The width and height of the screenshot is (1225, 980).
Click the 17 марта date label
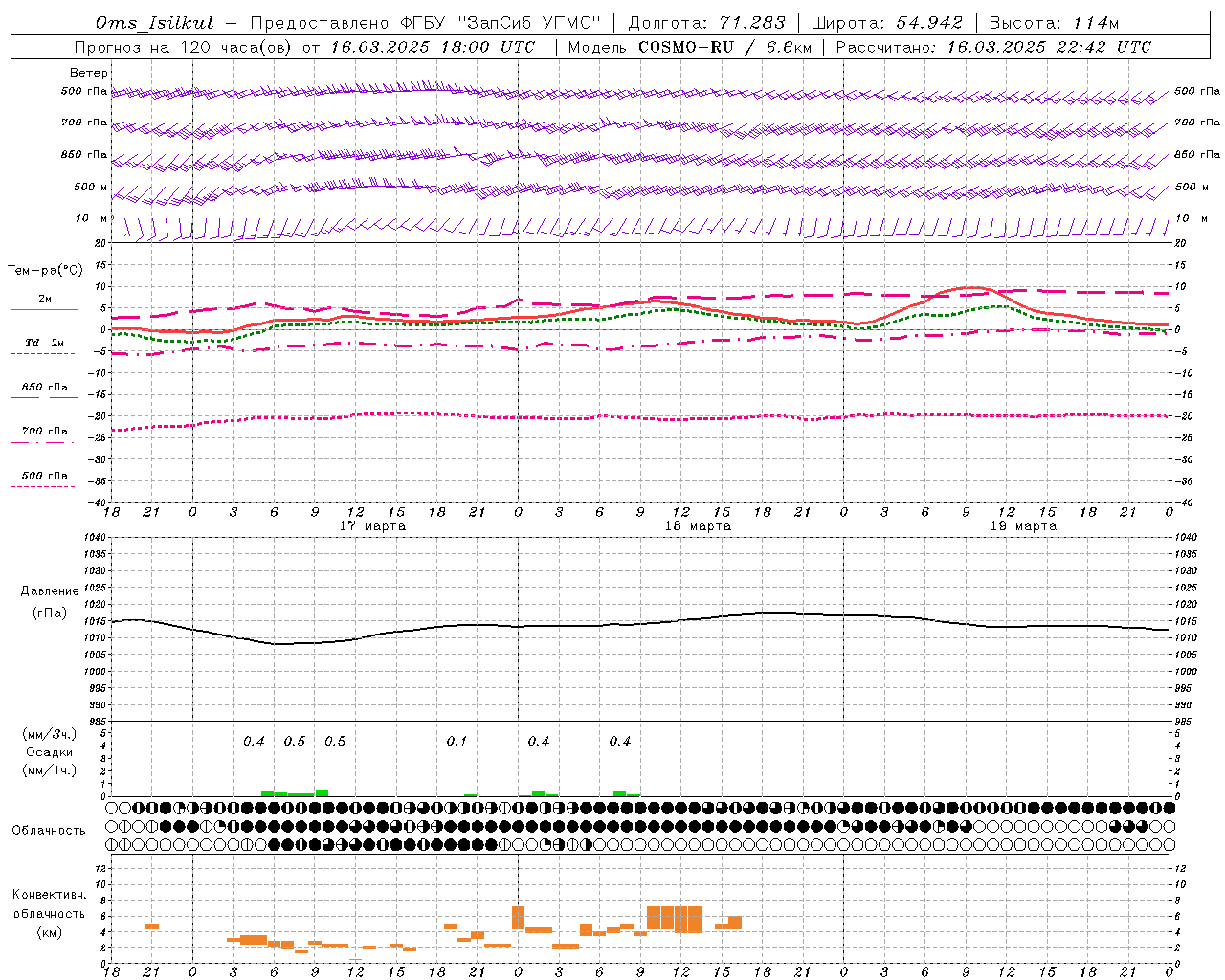tap(372, 526)
